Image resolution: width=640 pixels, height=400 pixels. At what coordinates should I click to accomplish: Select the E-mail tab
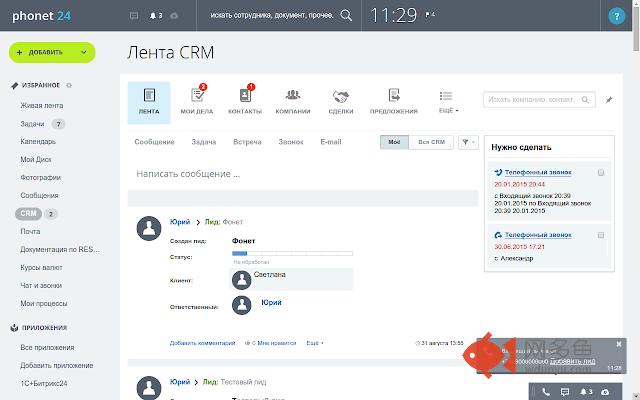(331, 142)
